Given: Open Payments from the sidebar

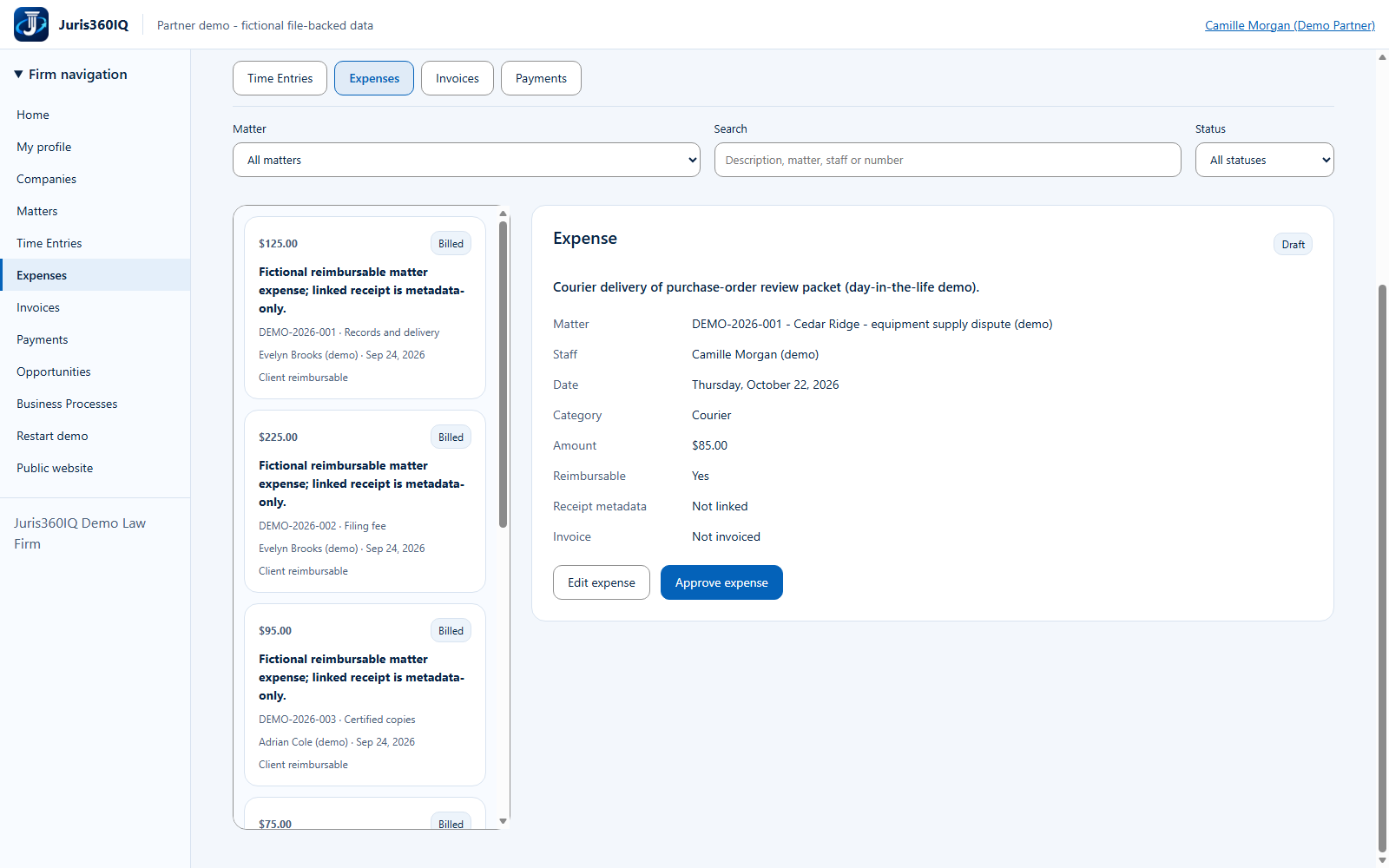Looking at the screenshot, I should [95, 339].
